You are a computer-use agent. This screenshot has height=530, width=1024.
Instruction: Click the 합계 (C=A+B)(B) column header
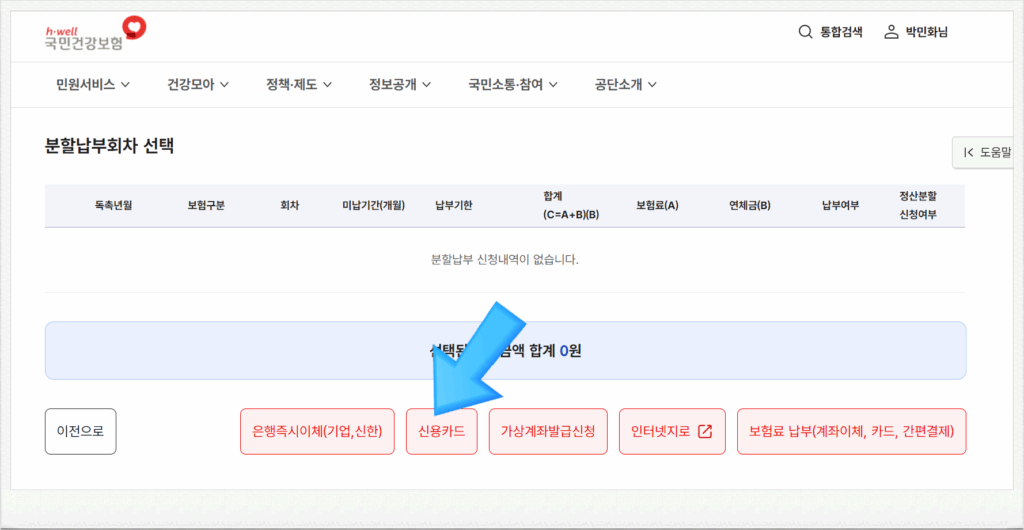[x=571, y=206]
